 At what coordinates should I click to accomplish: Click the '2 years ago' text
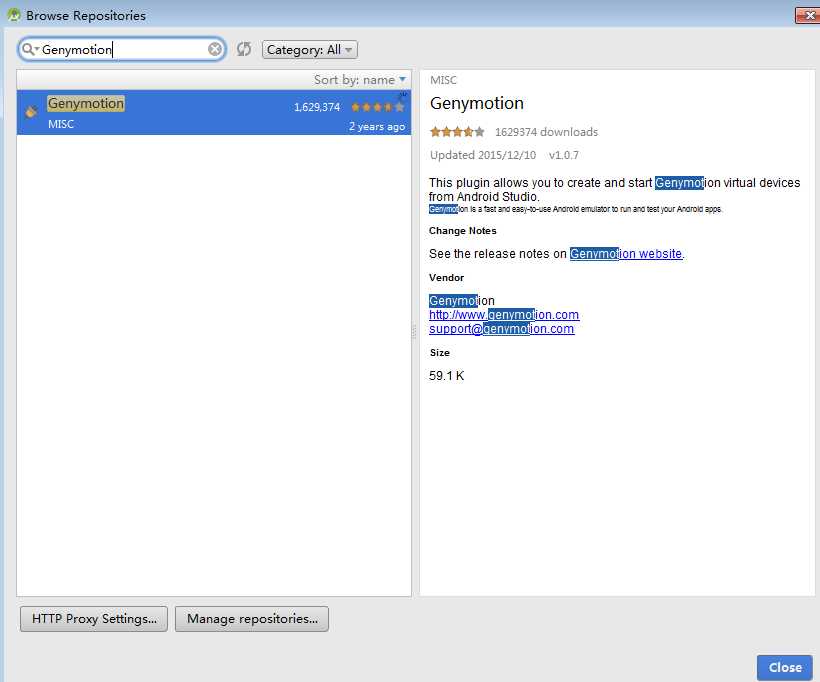point(377,127)
